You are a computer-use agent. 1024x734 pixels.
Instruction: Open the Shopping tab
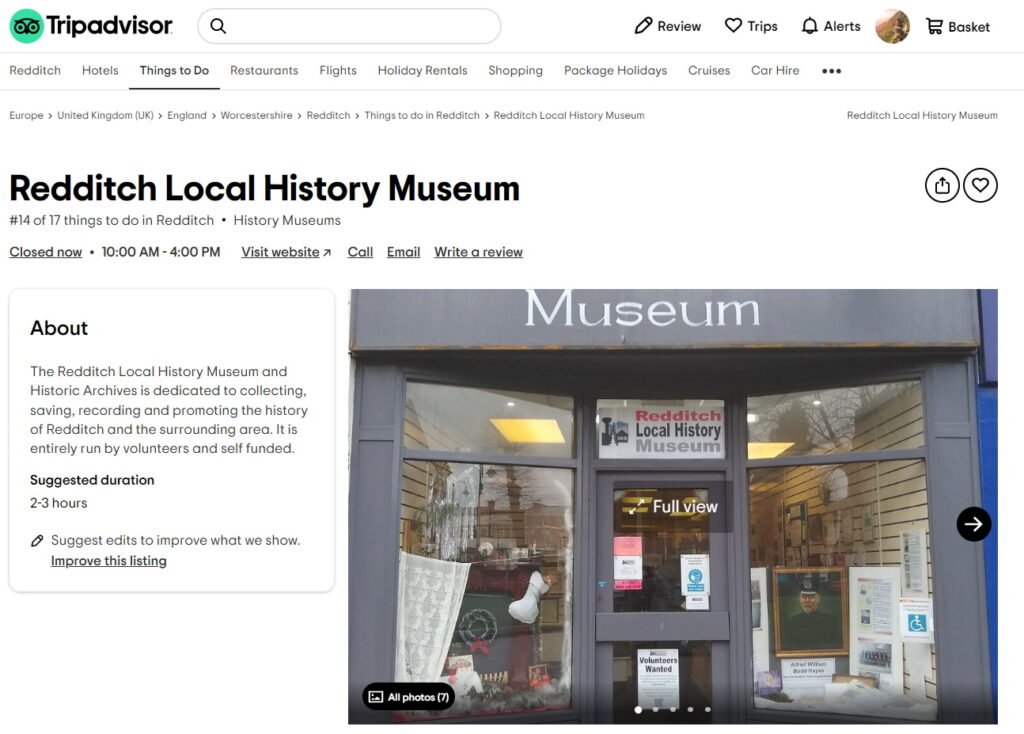pyautogui.click(x=515, y=71)
